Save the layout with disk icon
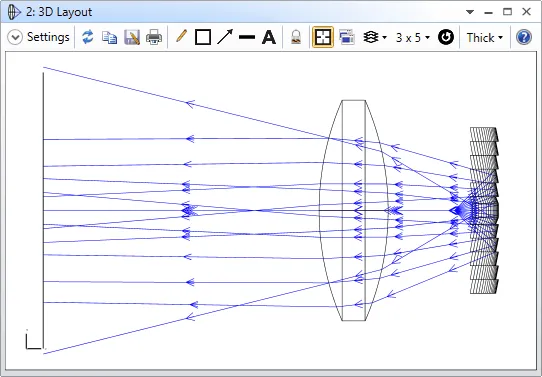The image size is (542, 377). coord(132,37)
